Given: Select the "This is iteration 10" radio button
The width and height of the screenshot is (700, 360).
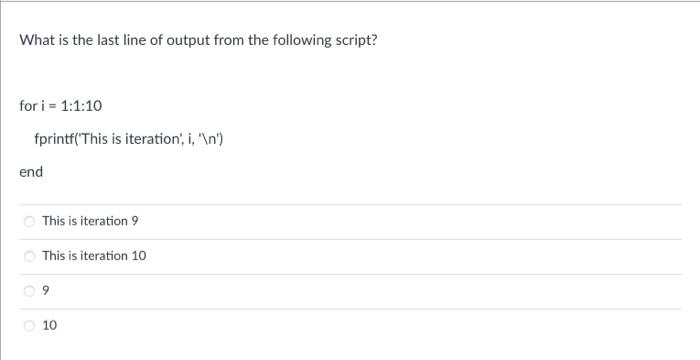Looking at the screenshot, I should 29,256.
